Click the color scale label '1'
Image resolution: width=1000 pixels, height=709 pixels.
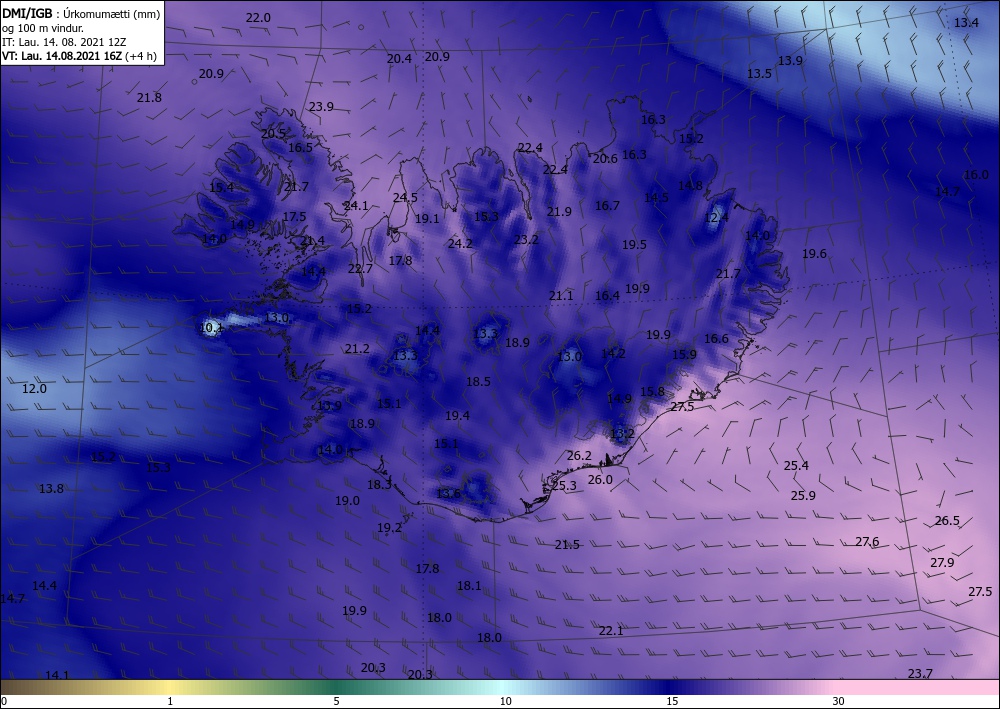pos(170,701)
